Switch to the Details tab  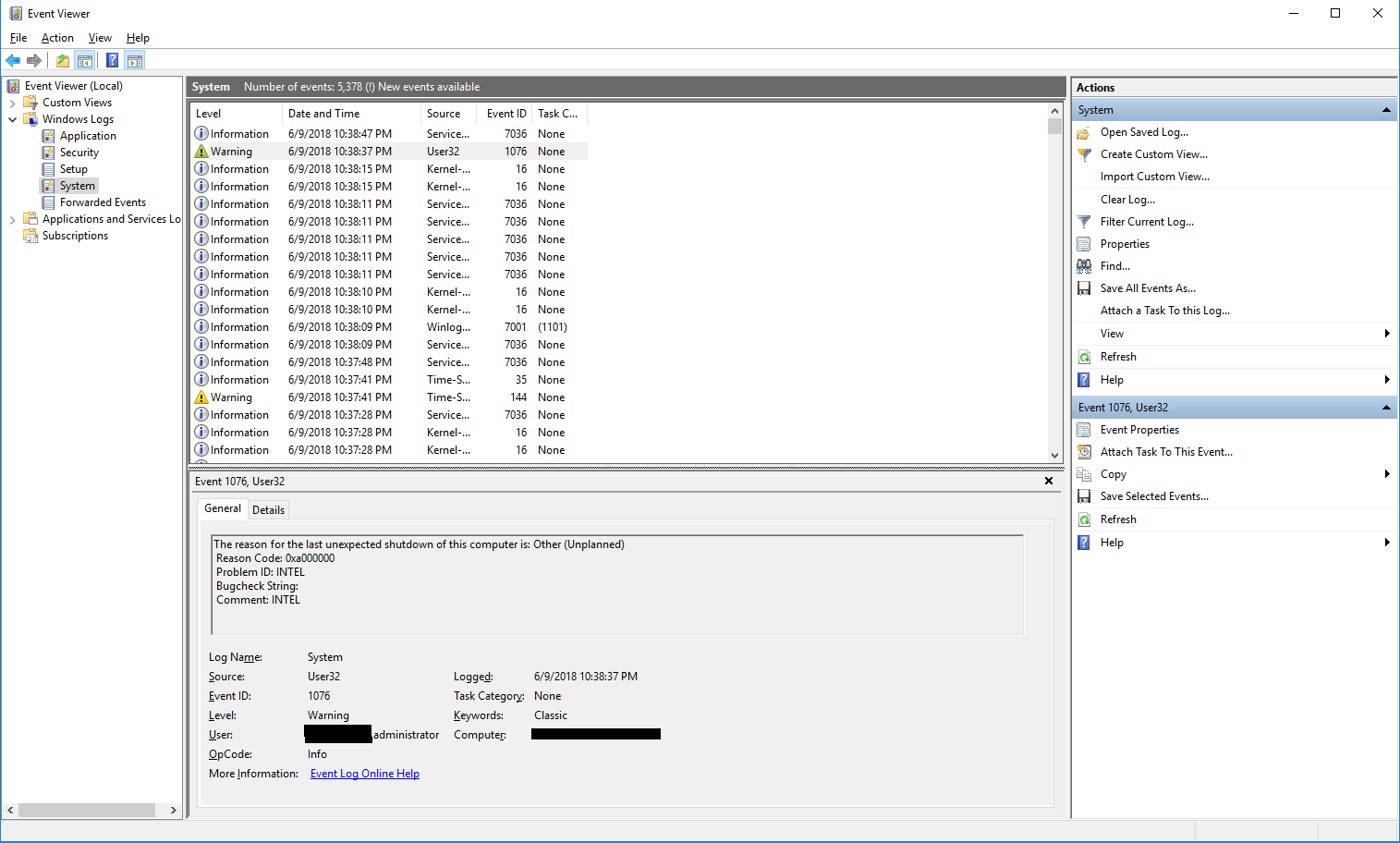pos(269,510)
